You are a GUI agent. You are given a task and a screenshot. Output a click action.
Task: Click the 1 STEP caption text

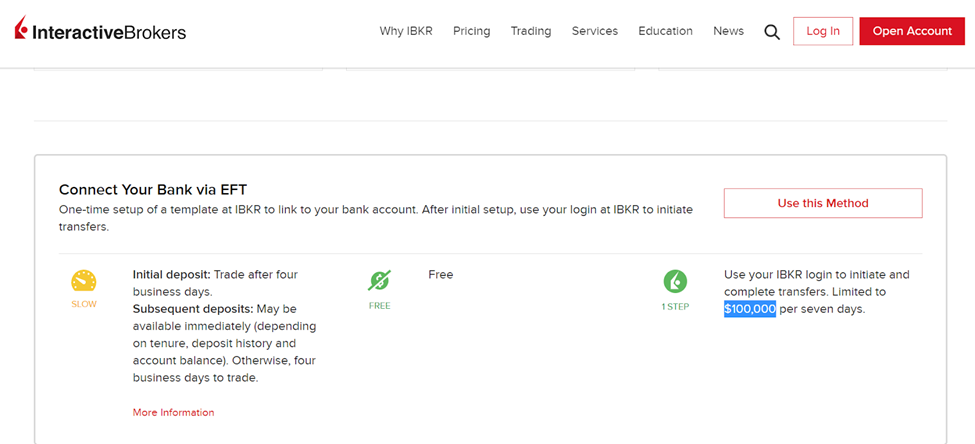pyautogui.click(x=675, y=307)
